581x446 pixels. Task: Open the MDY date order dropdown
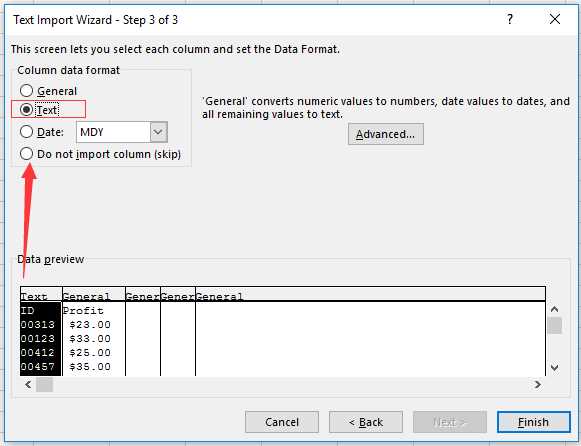(159, 132)
